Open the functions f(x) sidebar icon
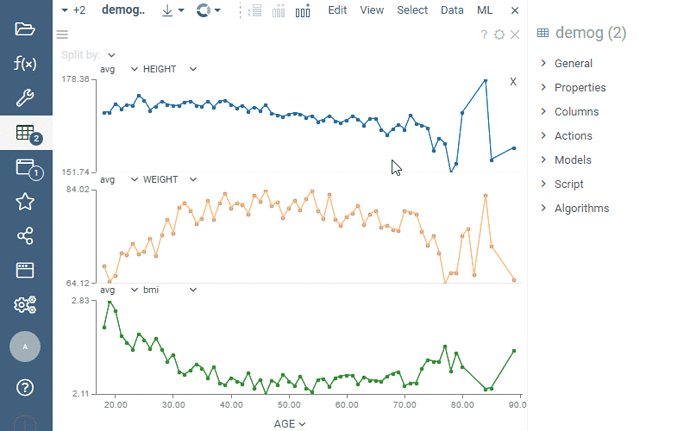690x431 pixels. click(x=25, y=63)
